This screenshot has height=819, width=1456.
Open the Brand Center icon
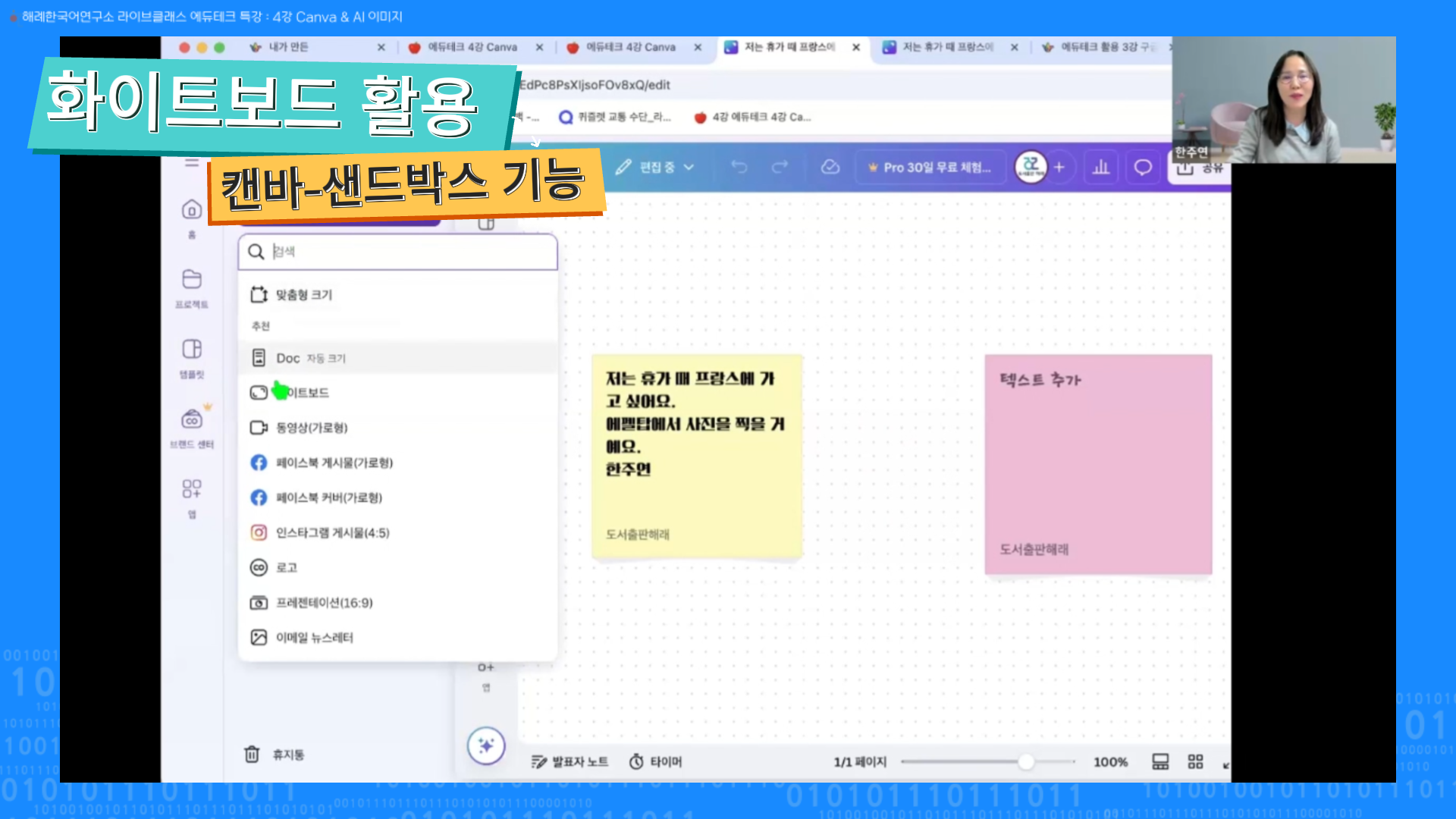(x=192, y=419)
